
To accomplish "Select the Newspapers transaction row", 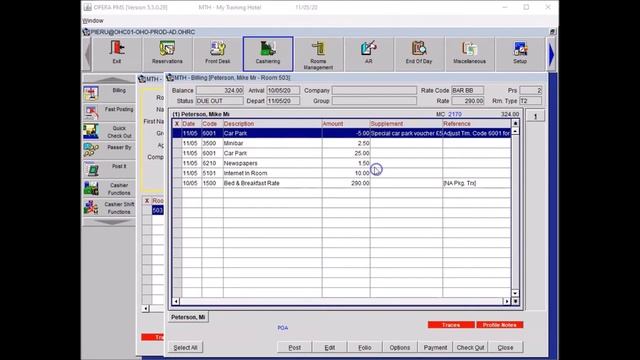I will click(x=341, y=163).
